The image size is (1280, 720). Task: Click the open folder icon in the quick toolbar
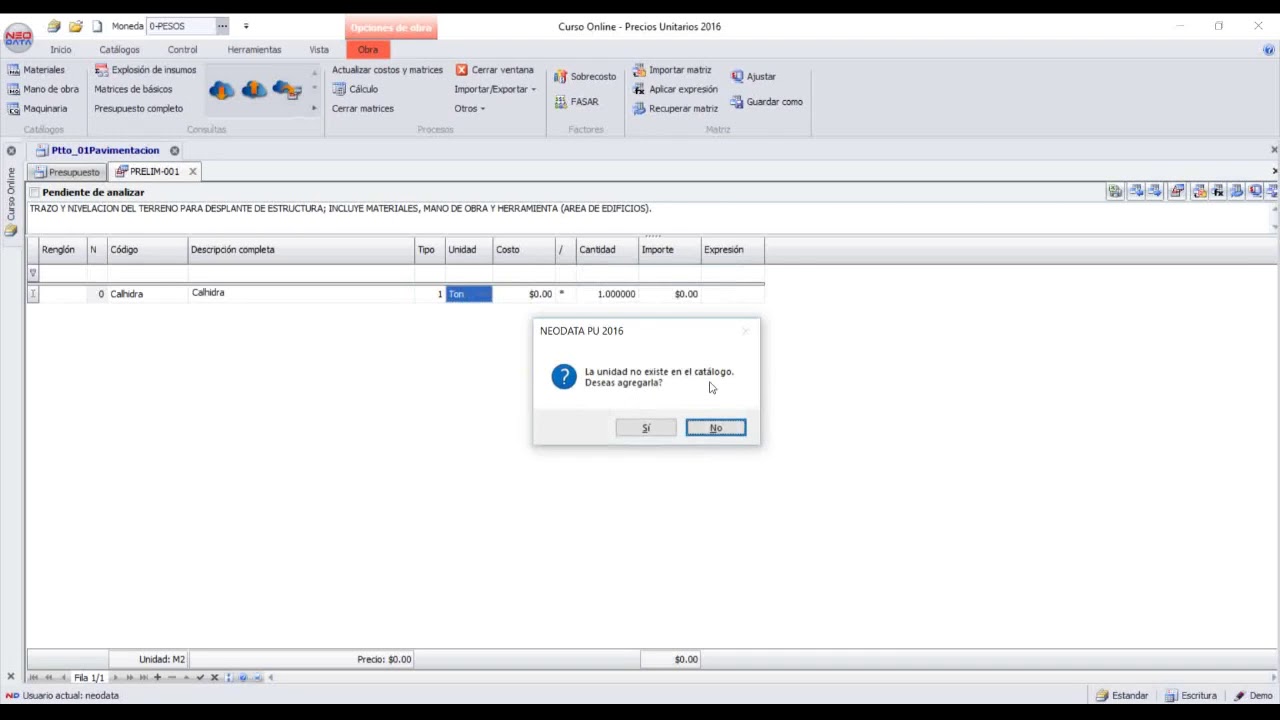[75, 26]
